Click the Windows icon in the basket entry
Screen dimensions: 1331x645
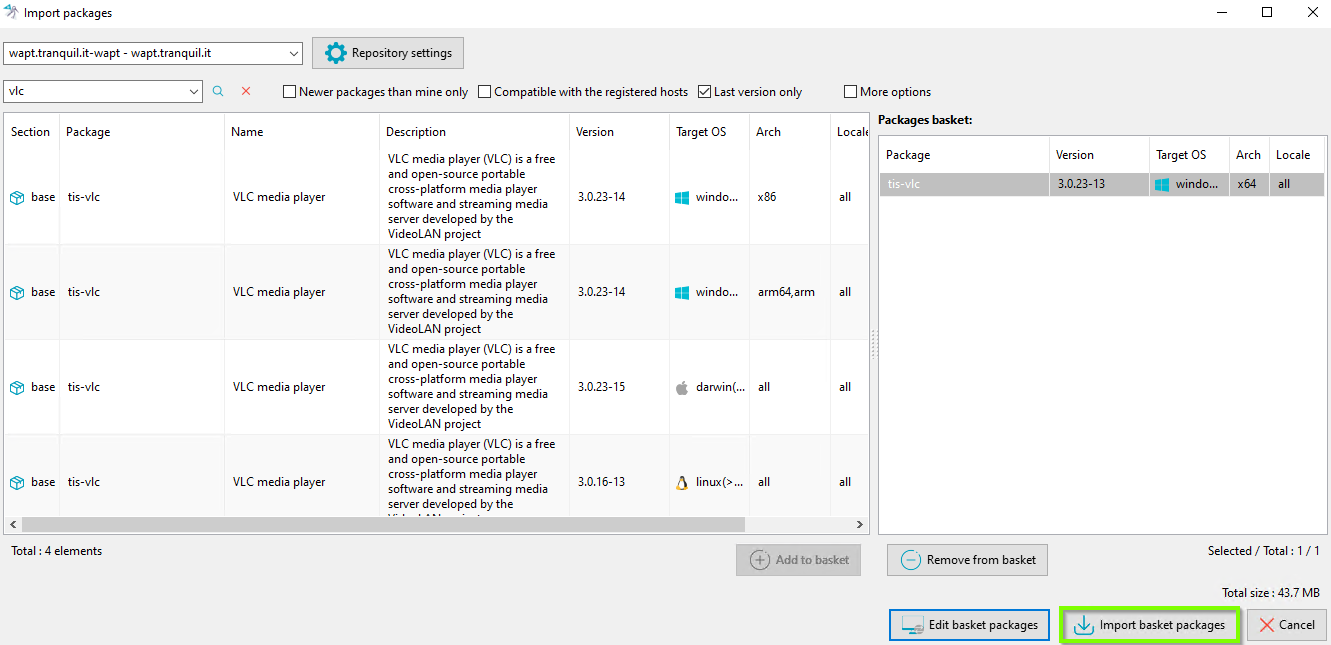click(x=1162, y=184)
